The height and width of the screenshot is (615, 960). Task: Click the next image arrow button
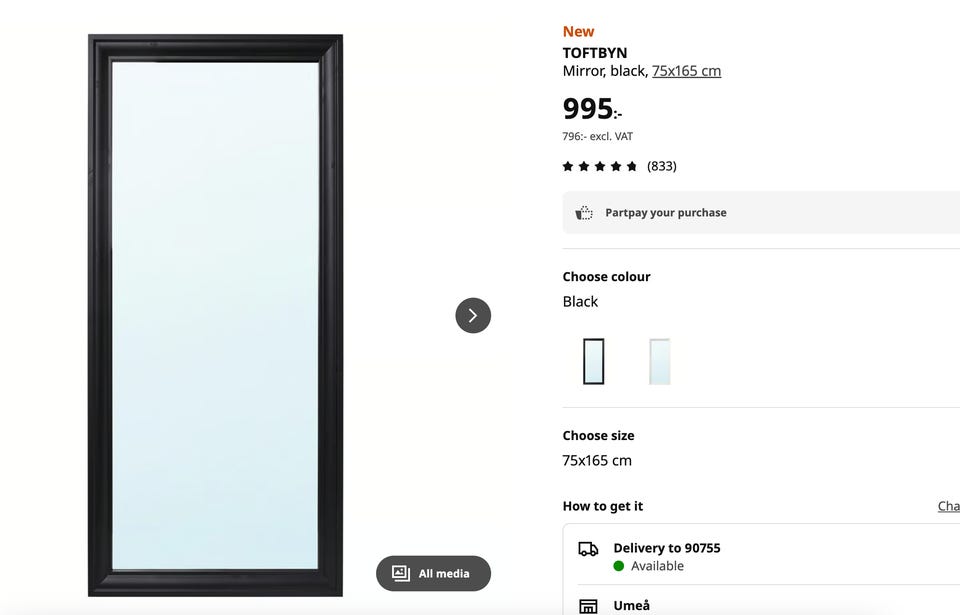[473, 316]
